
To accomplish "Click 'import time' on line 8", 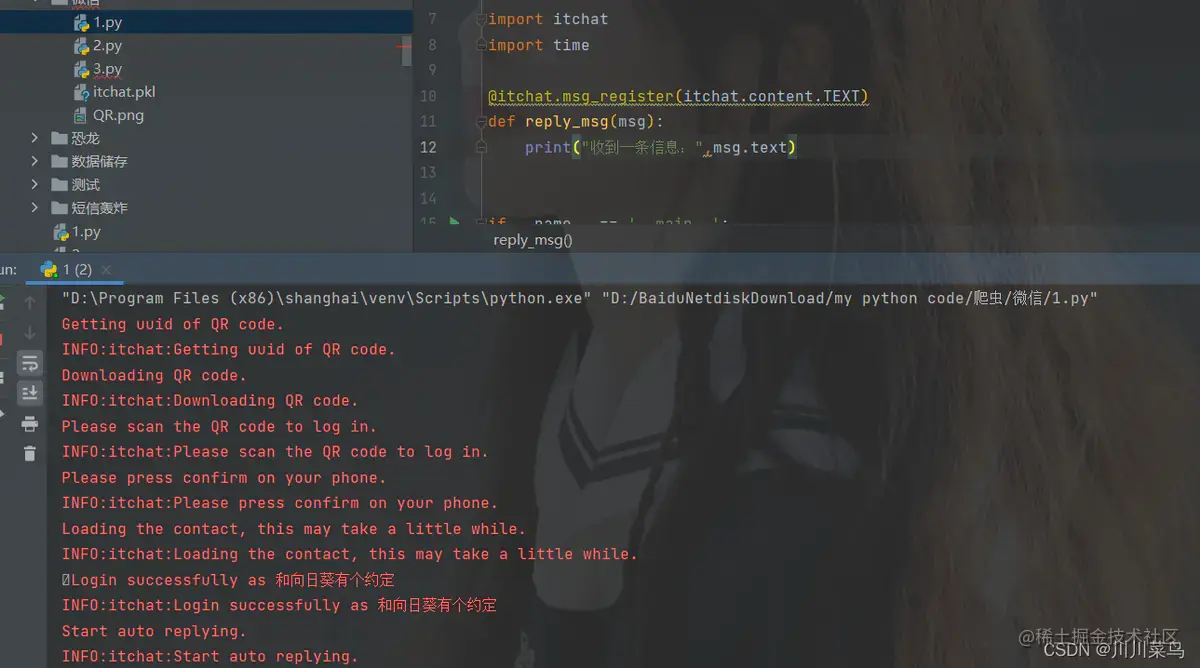I will tap(539, 45).
